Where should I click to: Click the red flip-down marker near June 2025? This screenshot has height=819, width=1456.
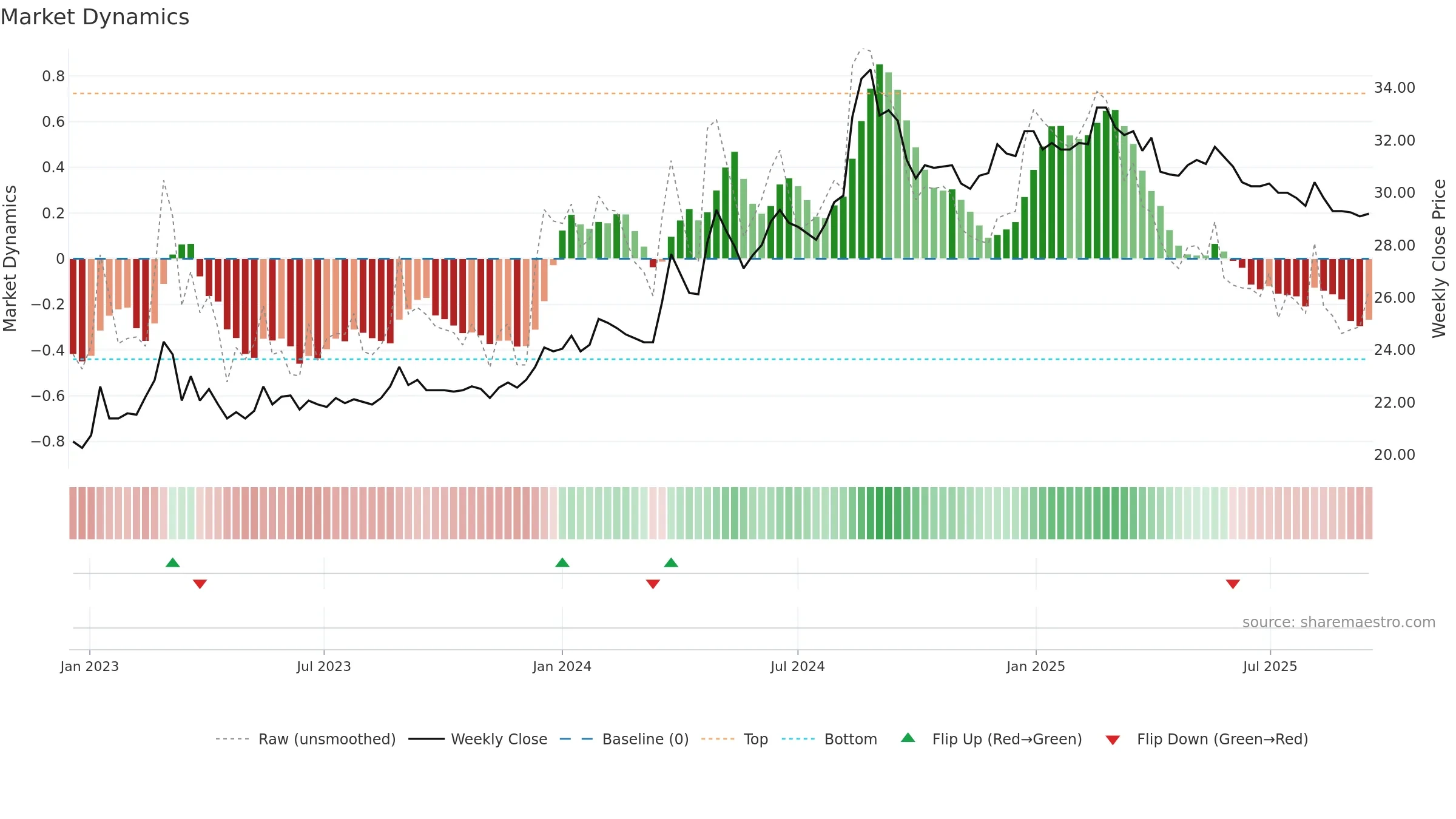click(x=1233, y=584)
